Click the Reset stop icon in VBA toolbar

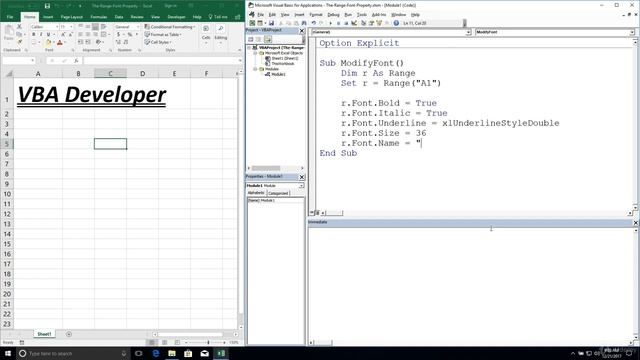point(346,23)
